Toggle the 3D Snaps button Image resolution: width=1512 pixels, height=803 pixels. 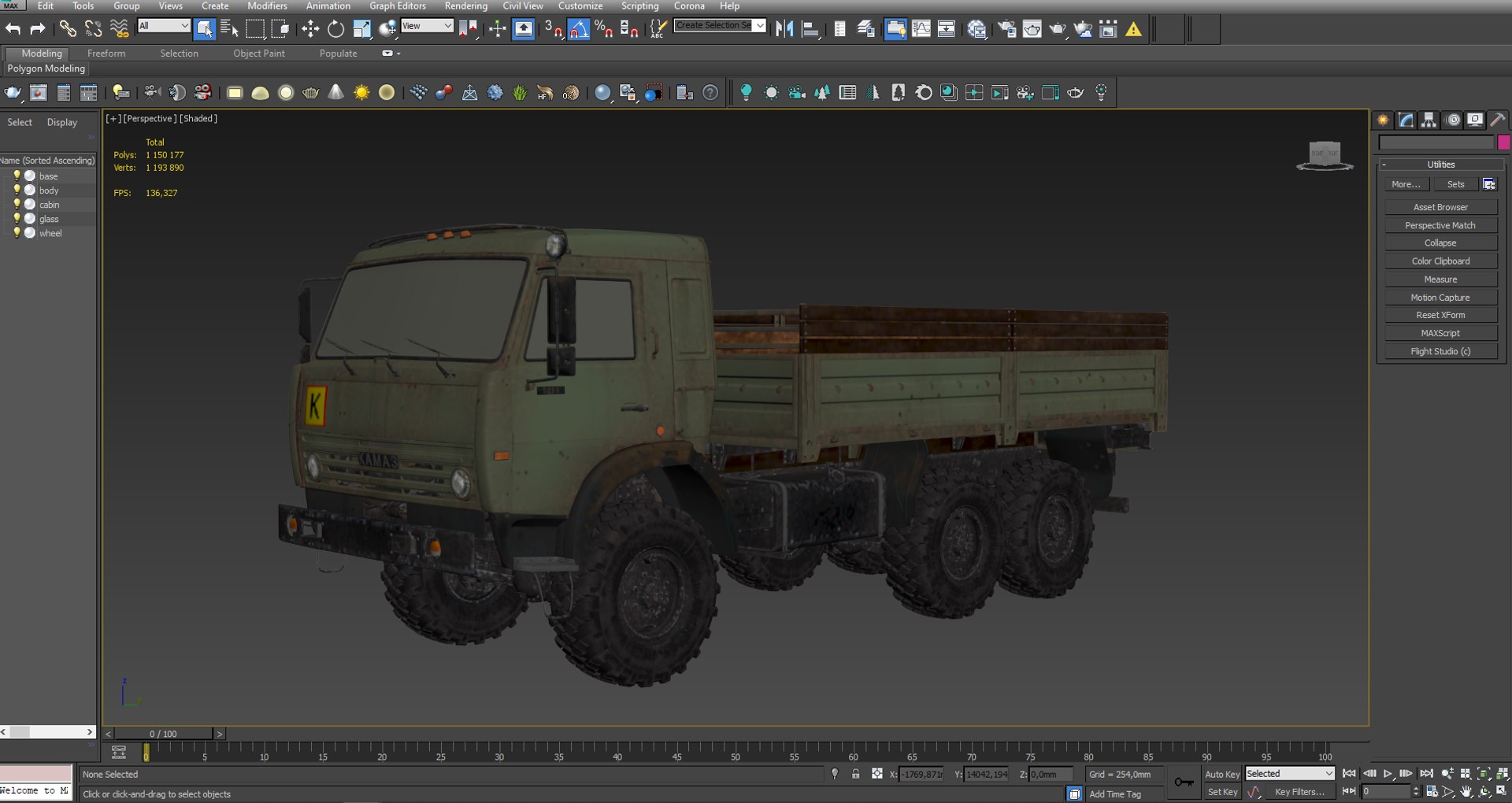click(x=554, y=29)
